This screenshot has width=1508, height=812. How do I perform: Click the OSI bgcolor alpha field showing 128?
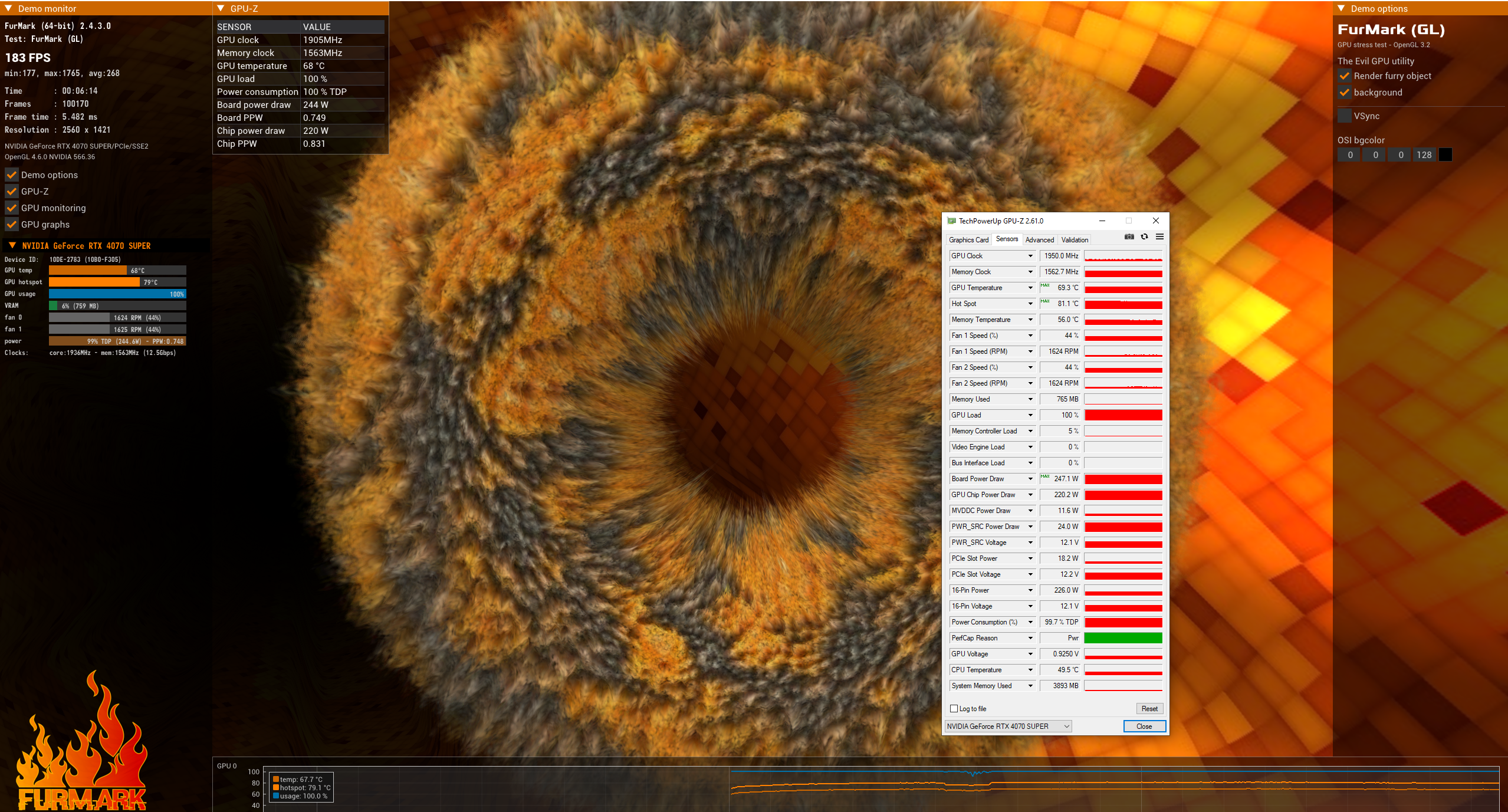click(x=1424, y=155)
